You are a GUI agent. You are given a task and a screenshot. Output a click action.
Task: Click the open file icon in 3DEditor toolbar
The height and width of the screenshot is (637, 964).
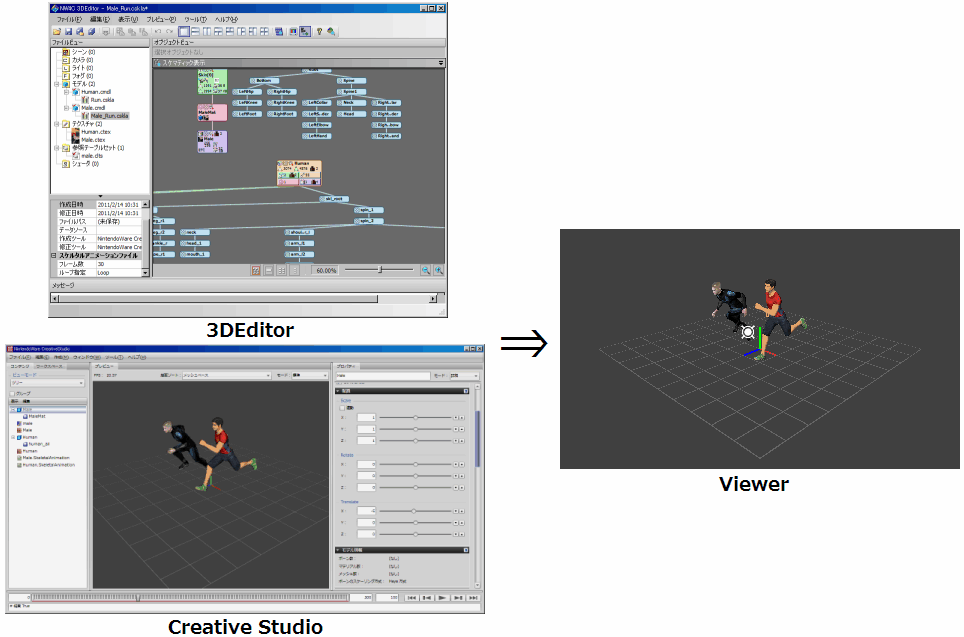[57, 32]
